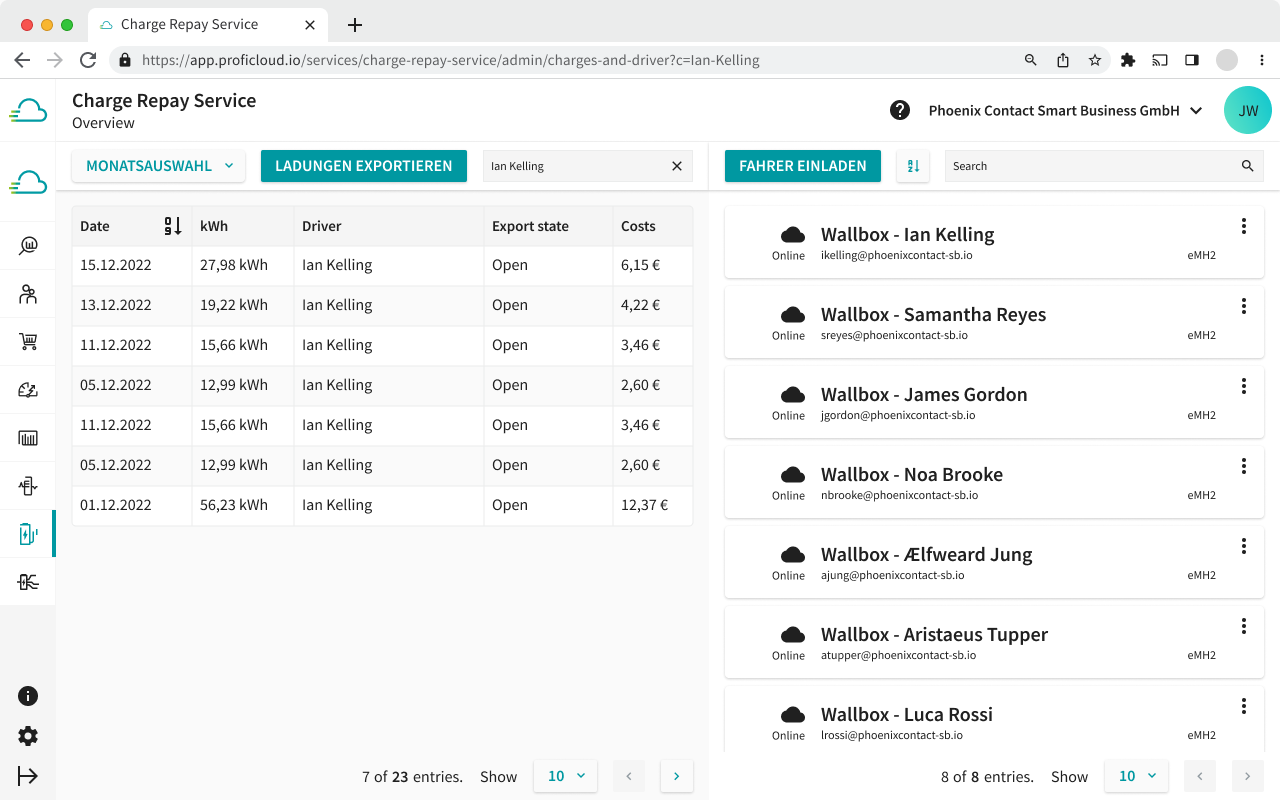Viewport: 1280px width, 800px height.
Task: Expand the Phoenix Contact Smart Business GmbH menu
Action: pyautogui.click(x=1065, y=110)
